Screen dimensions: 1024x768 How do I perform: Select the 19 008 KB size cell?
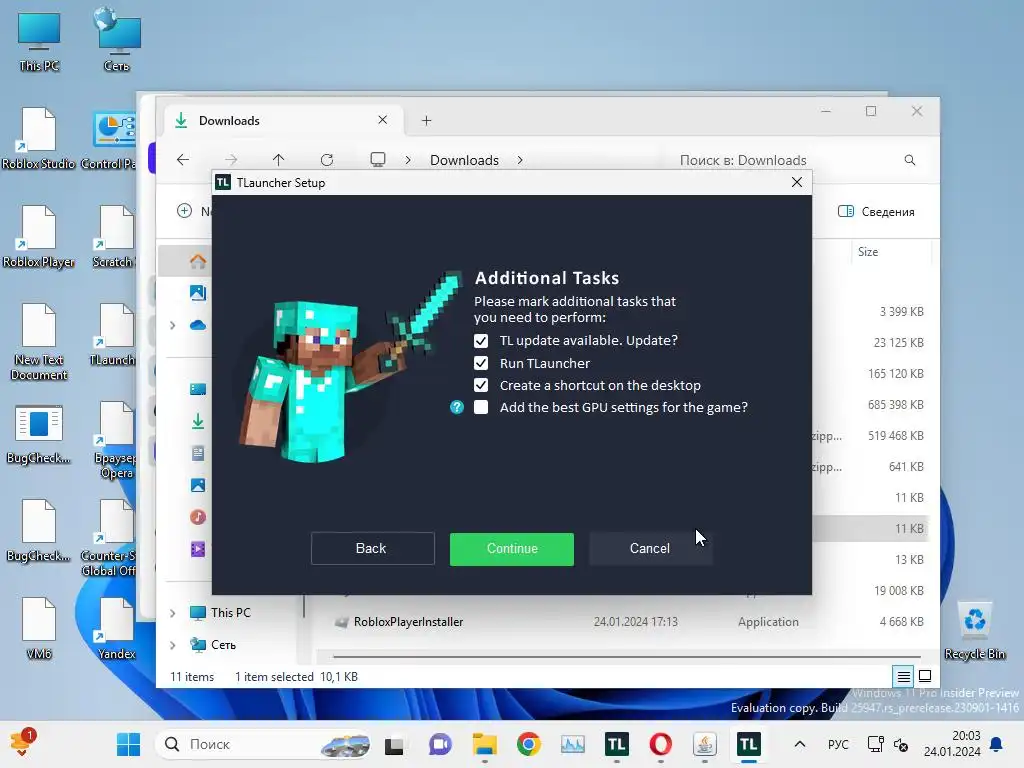point(899,590)
